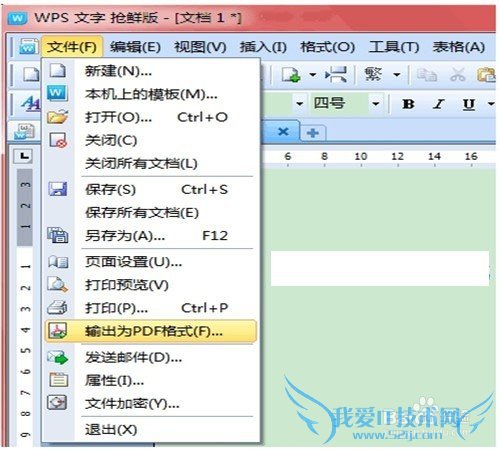Choose File encryption (文件加密) entry
This screenshot has width=500, height=450.
point(151,404)
